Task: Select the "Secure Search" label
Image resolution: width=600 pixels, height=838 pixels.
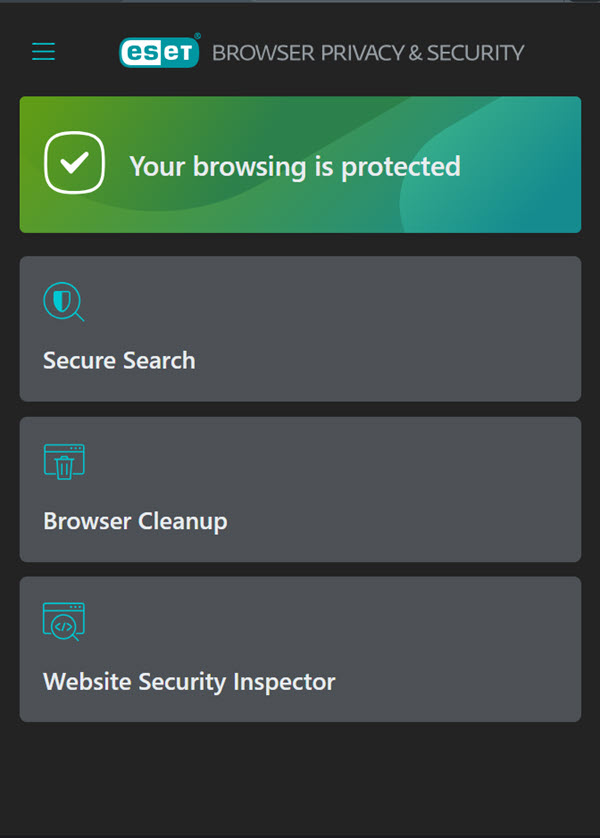Action: (119, 361)
